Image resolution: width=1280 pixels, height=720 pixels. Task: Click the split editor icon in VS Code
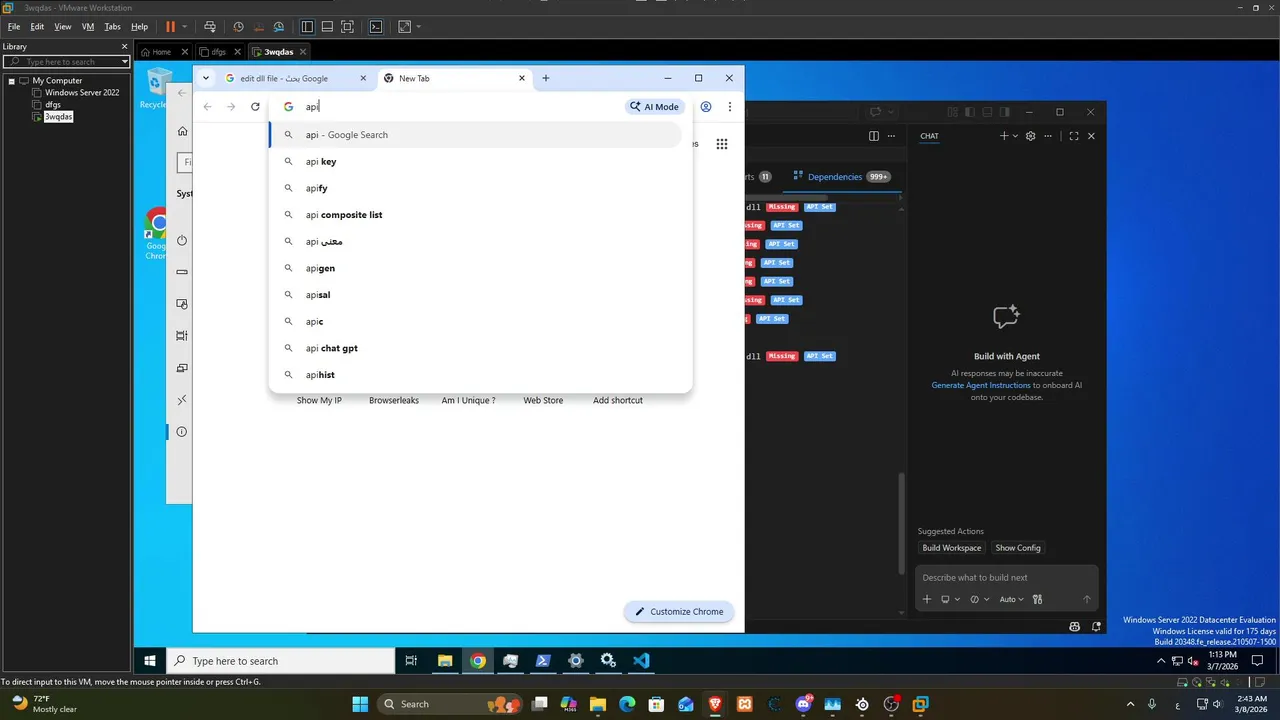click(x=874, y=136)
